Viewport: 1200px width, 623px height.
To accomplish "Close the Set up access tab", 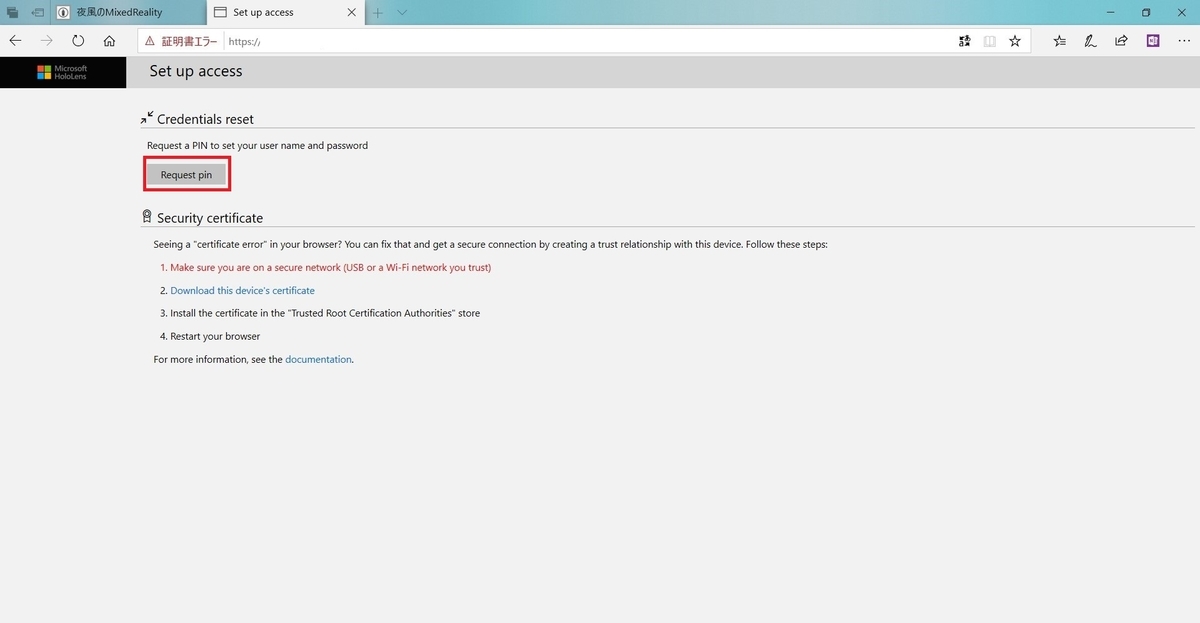I will pyautogui.click(x=351, y=13).
